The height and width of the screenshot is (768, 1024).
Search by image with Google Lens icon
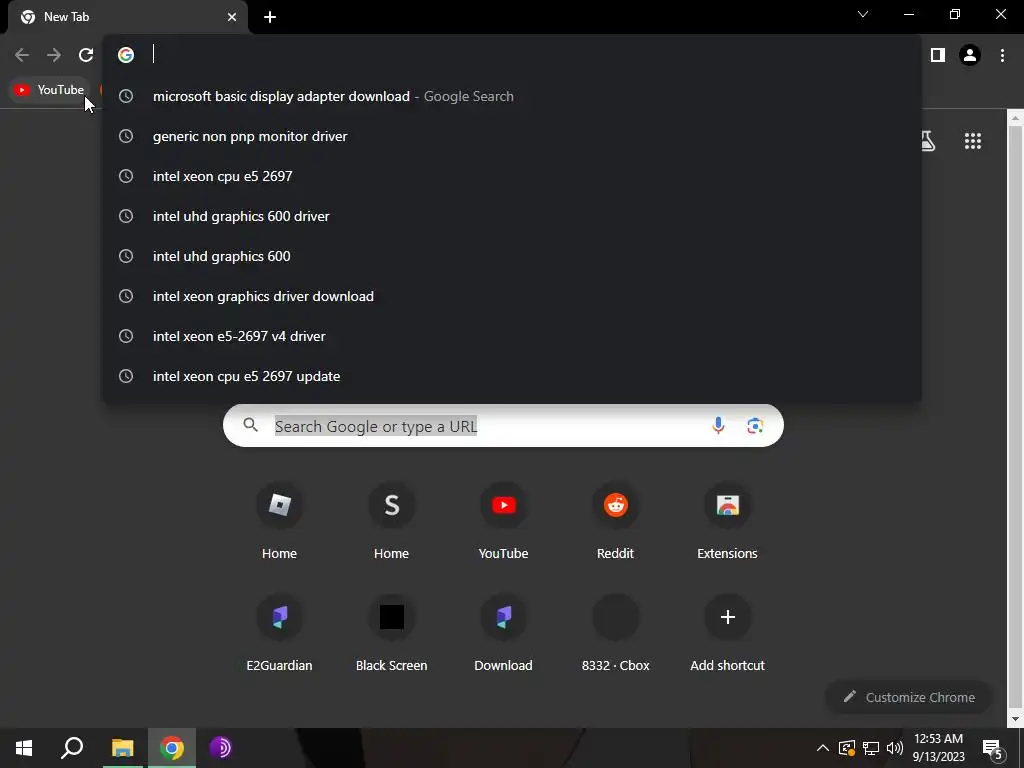[x=755, y=426]
